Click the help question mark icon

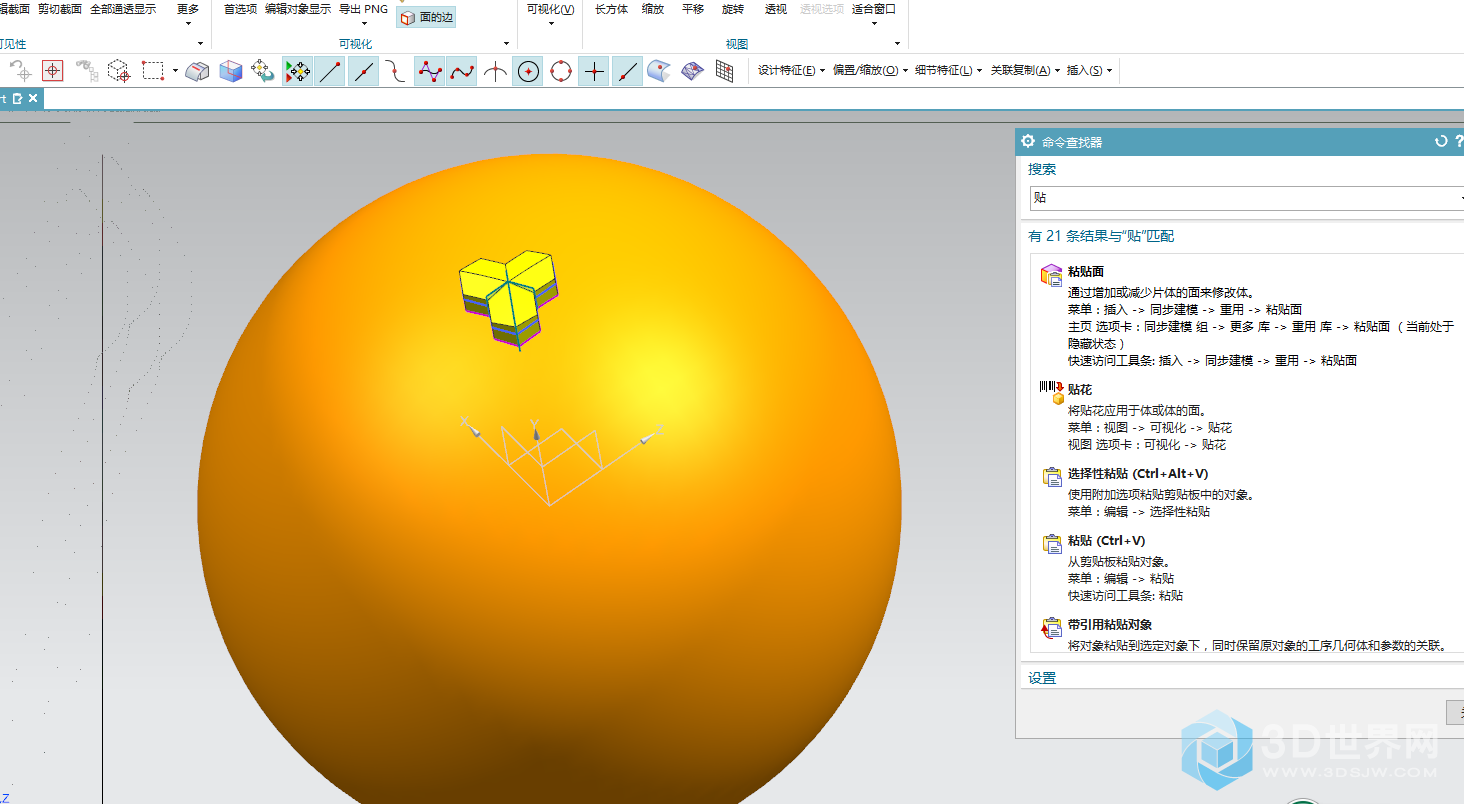pyautogui.click(x=1459, y=142)
